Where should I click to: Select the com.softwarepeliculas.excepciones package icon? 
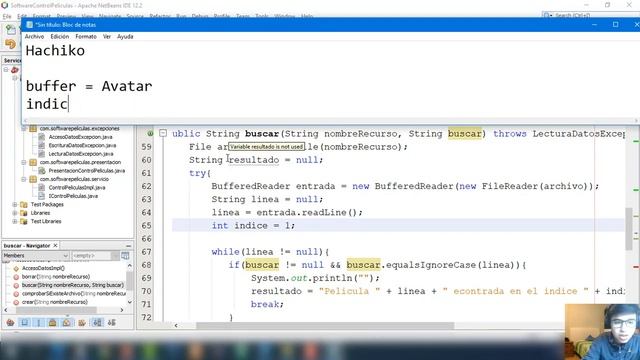tap(33, 129)
